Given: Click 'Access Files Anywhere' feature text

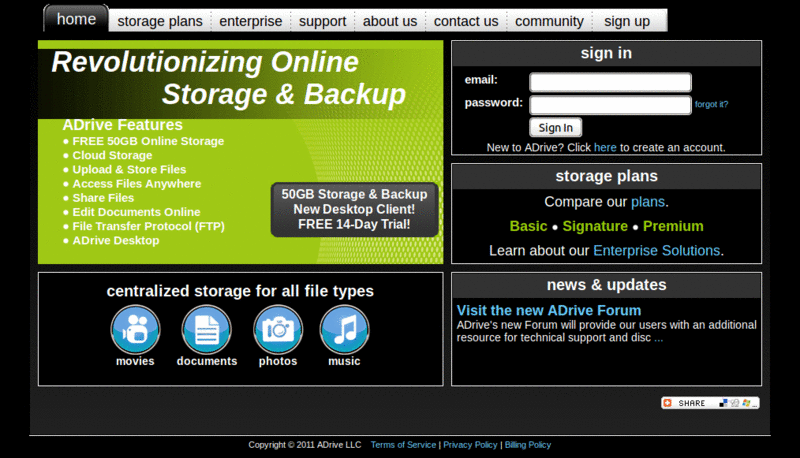Looking at the screenshot, I should 137,184.
